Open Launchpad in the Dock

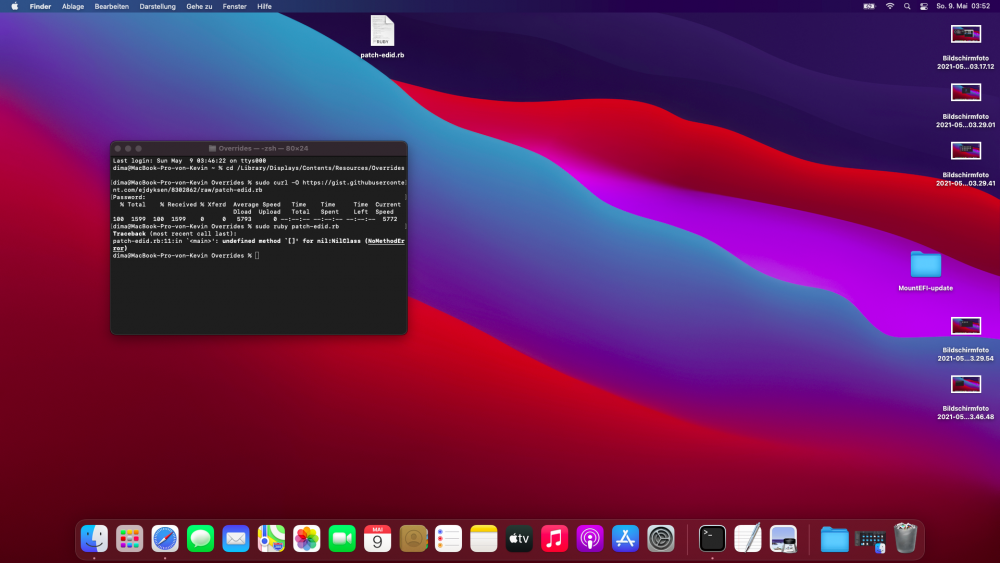point(129,539)
